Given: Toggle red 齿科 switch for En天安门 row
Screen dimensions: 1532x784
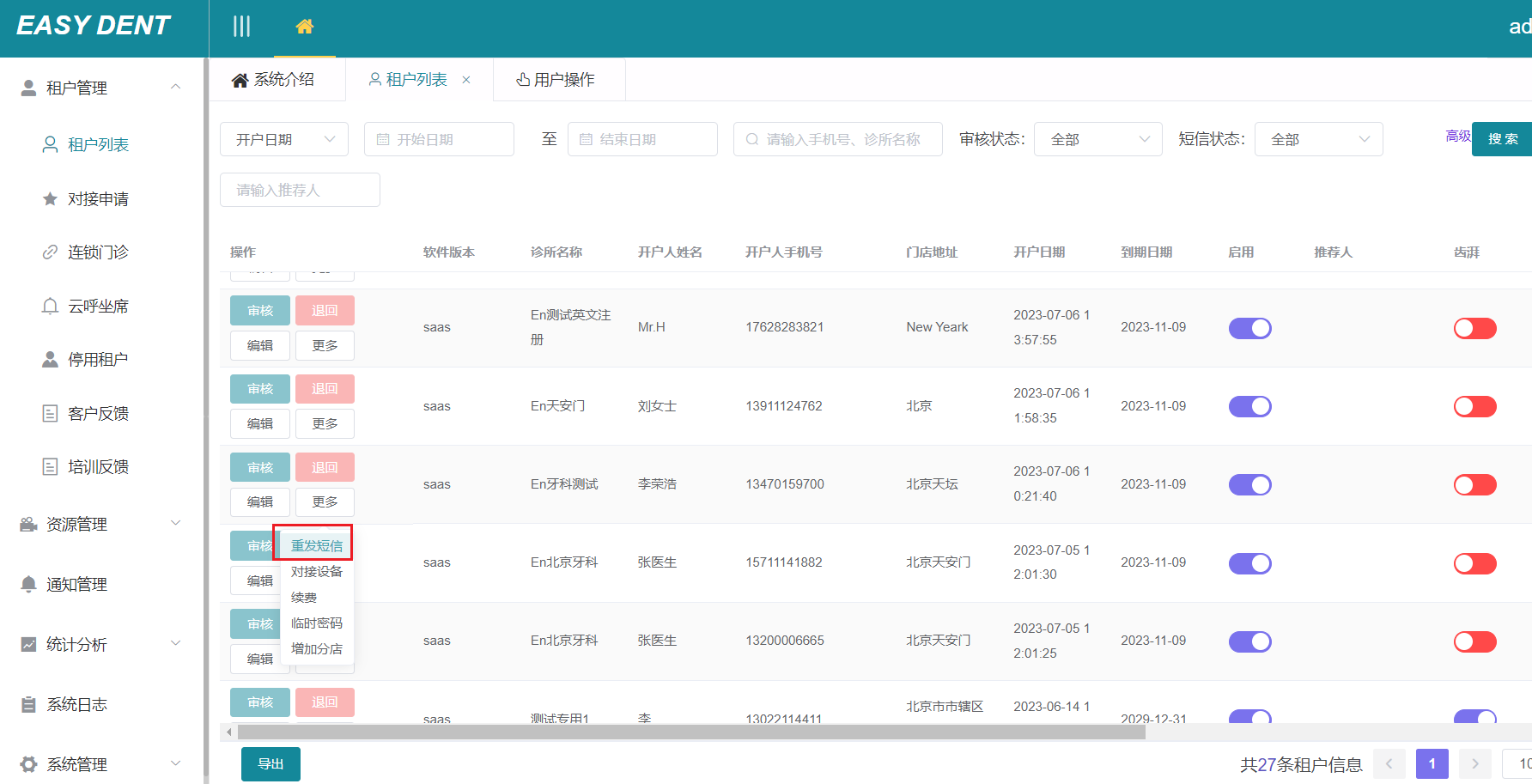Looking at the screenshot, I should pos(1474,406).
